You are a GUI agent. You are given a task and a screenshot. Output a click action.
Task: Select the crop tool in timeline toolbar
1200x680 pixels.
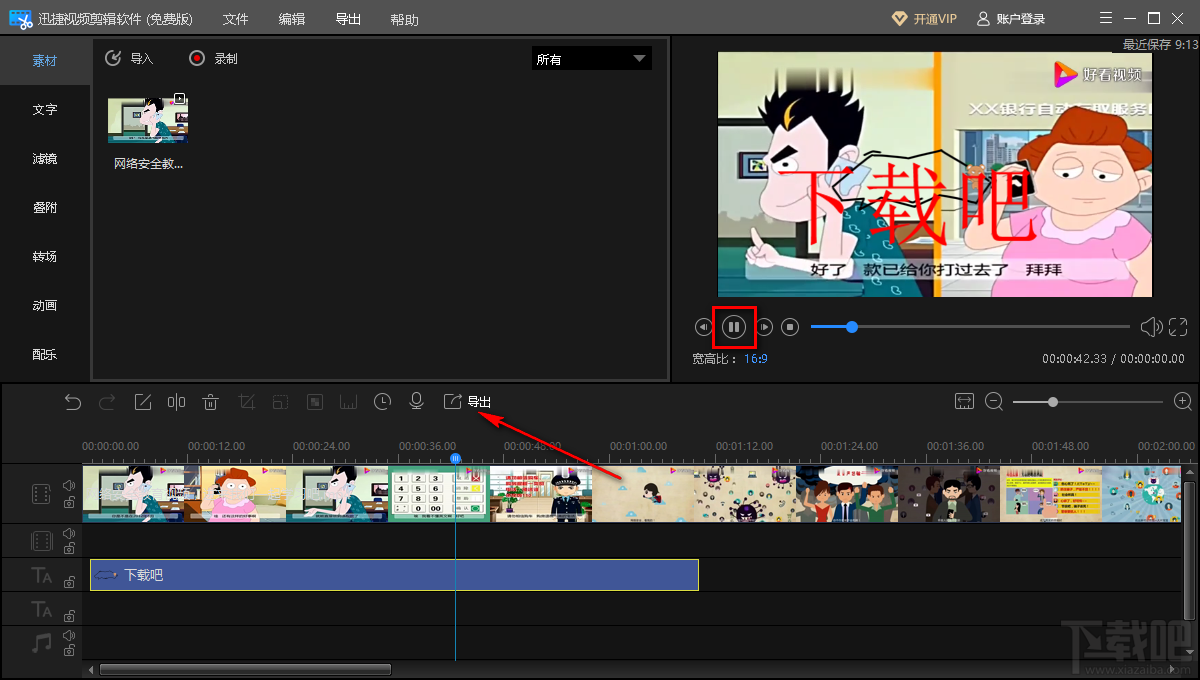coord(246,402)
